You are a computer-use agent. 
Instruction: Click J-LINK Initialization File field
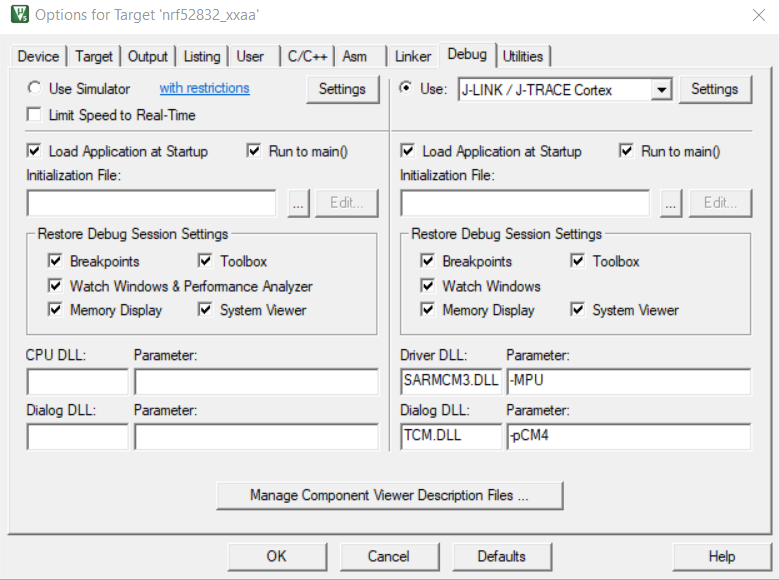point(525,203)
